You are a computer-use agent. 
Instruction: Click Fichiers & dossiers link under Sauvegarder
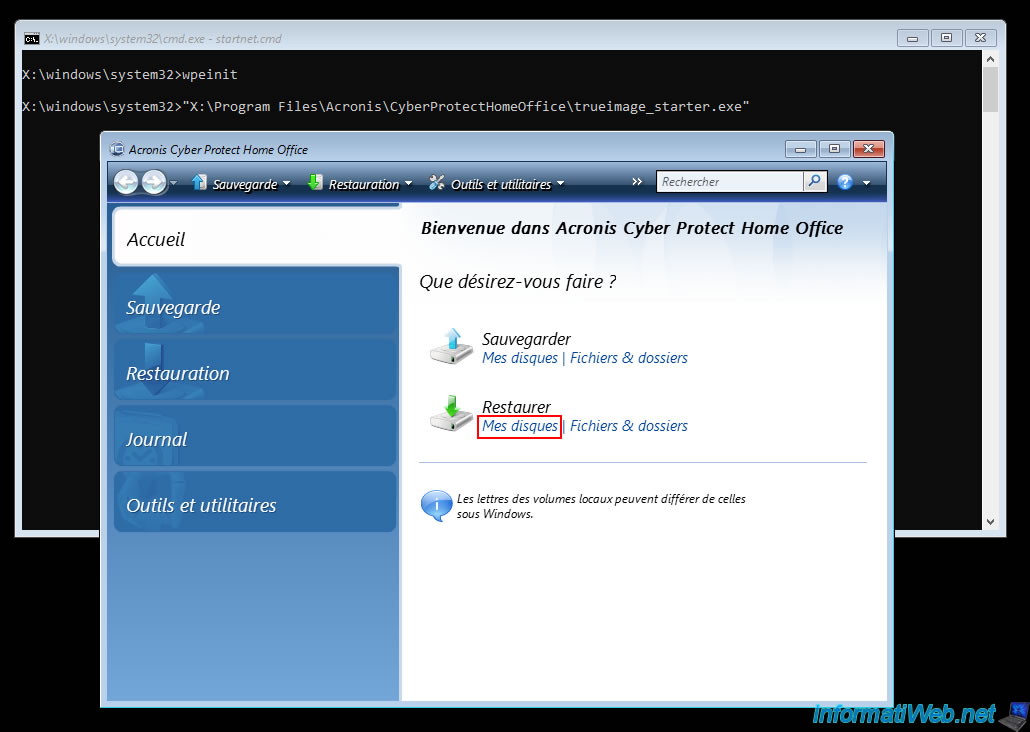coord(628,358)
